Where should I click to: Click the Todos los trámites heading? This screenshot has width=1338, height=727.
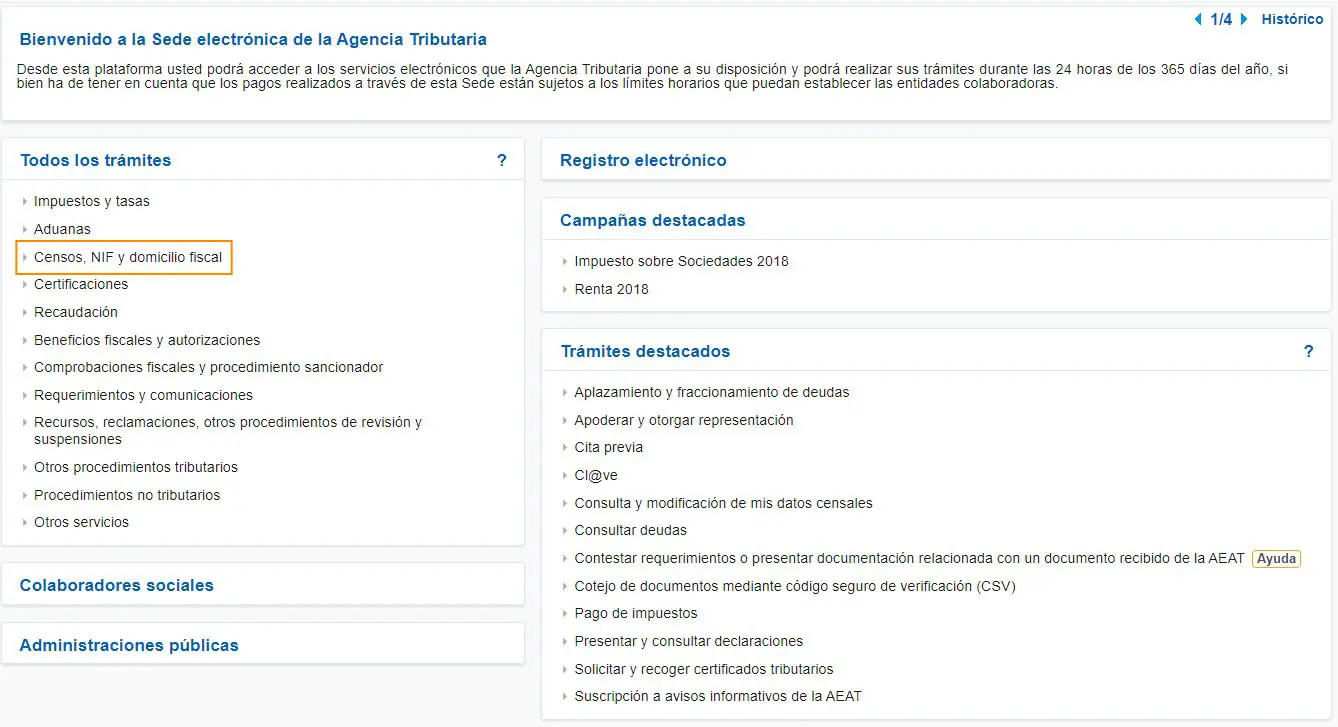coord(96,160)
